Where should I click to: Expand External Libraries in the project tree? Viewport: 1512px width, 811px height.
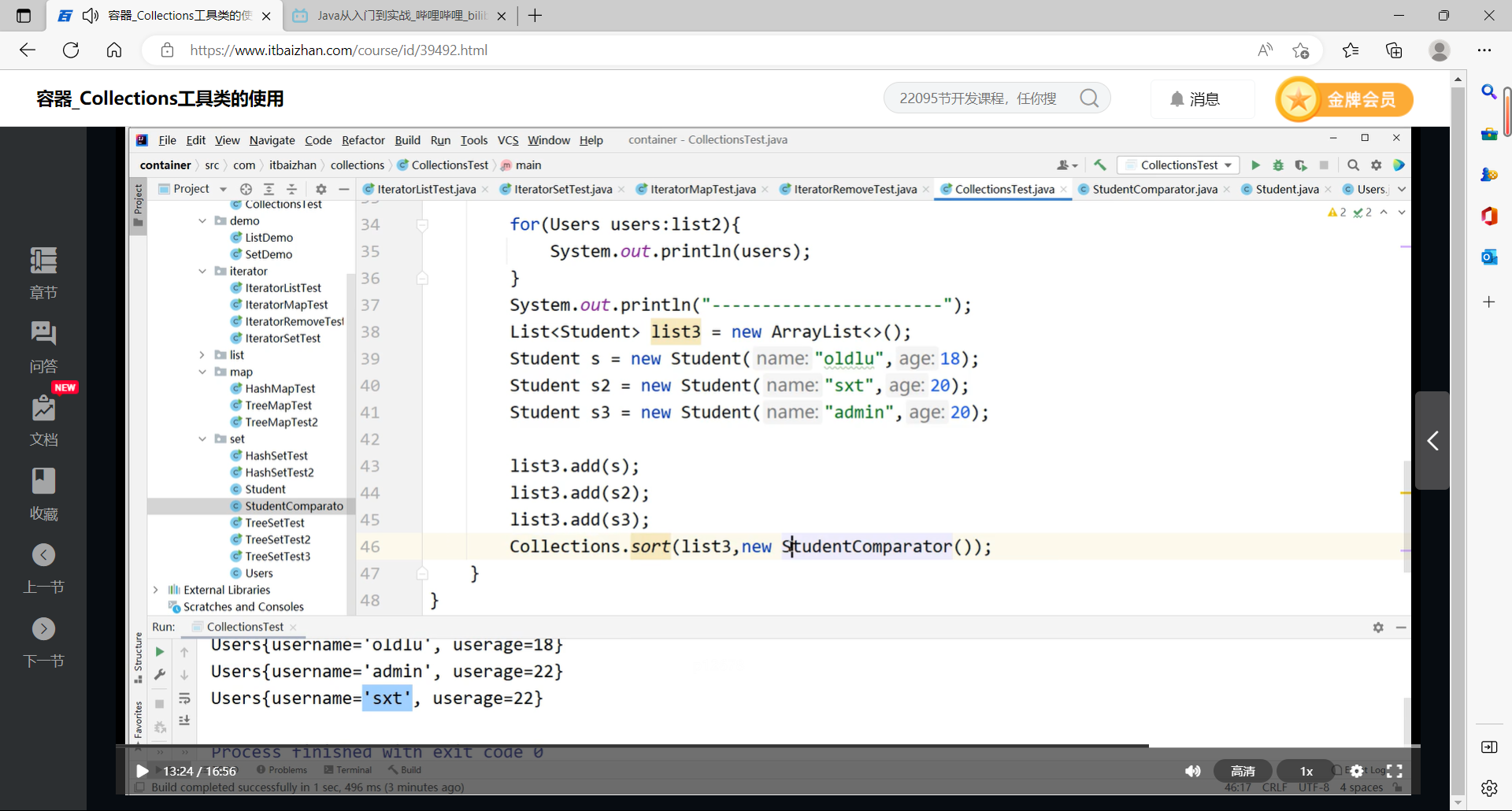click(x=156, y=590)
